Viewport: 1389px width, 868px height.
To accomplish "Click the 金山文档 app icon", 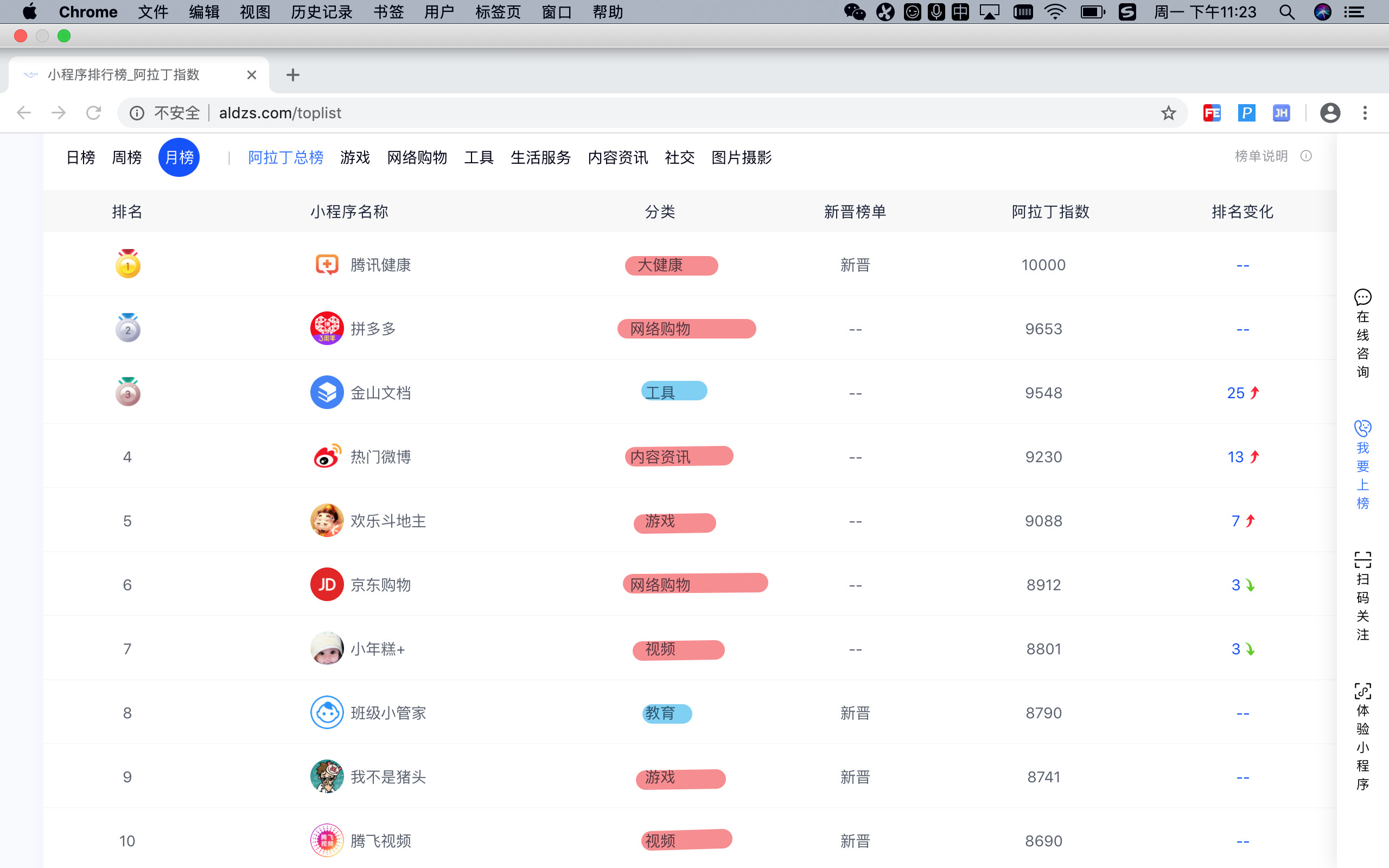I will [x=327, y=393].
